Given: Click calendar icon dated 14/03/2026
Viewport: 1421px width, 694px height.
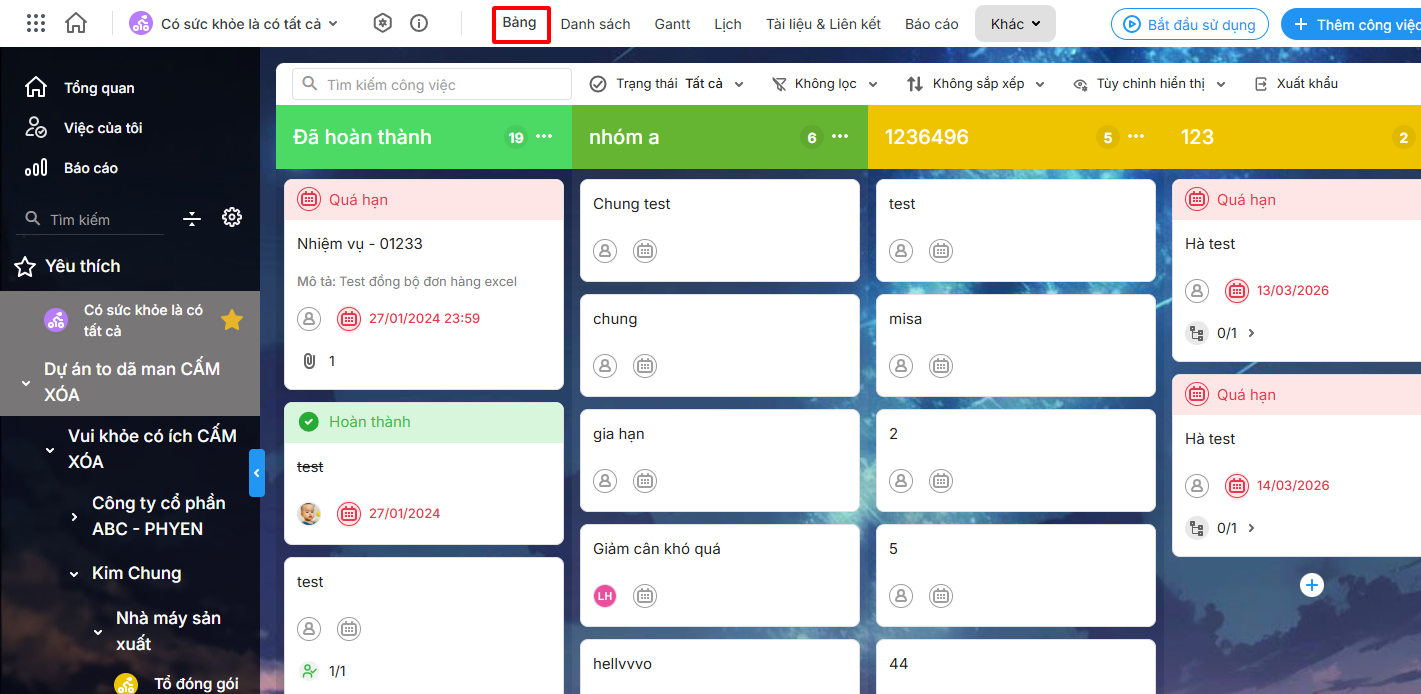Looking at the screenshot, I should point(1237,486).
